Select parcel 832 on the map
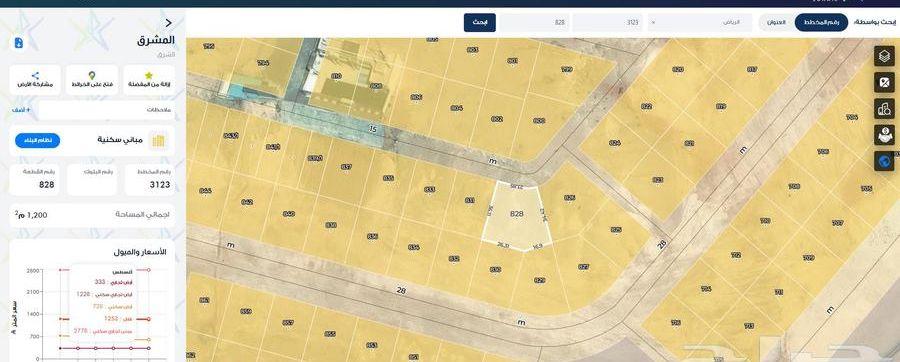 [x=454, y=259]
